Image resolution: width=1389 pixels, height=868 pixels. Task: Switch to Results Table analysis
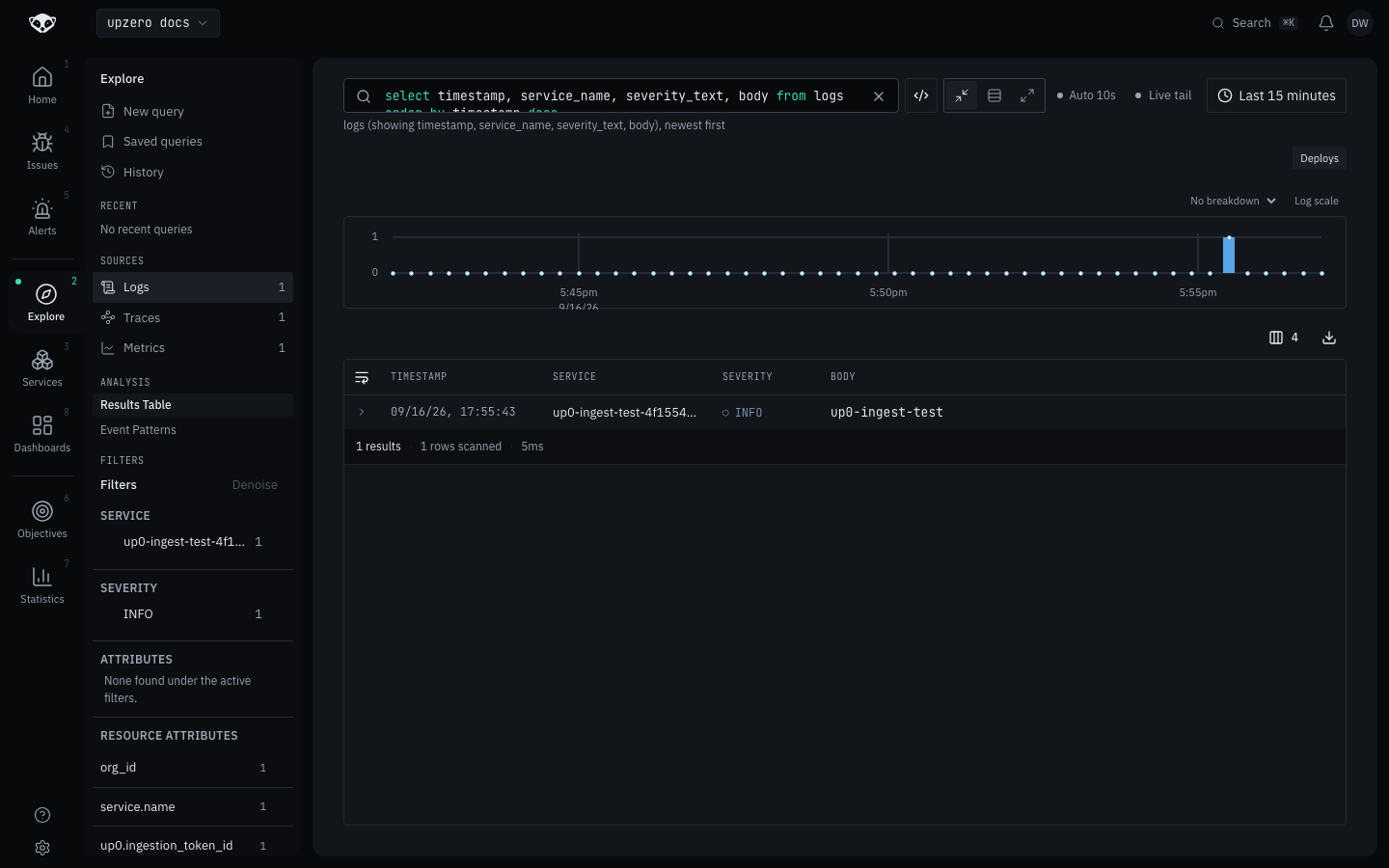click(193, 405)
